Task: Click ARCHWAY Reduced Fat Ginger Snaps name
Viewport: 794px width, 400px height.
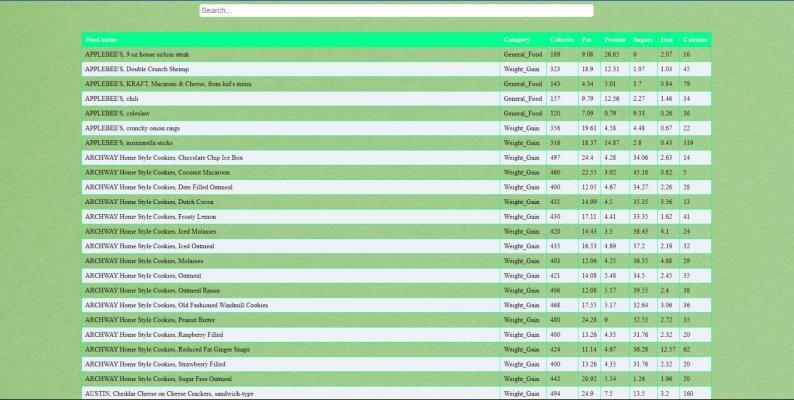Action: pos(167,349)
